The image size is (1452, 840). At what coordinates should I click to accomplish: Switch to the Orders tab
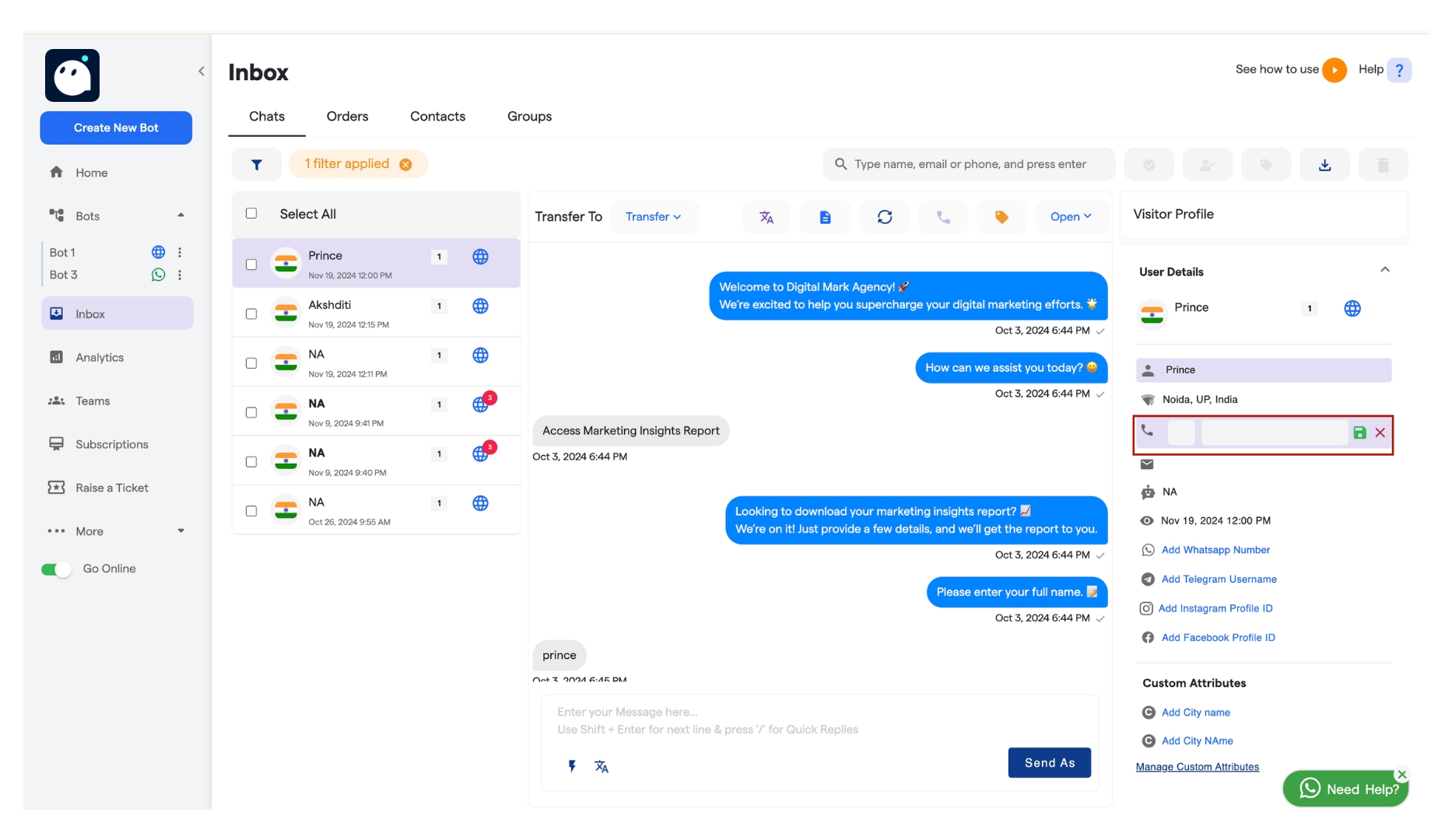[347, 117]
